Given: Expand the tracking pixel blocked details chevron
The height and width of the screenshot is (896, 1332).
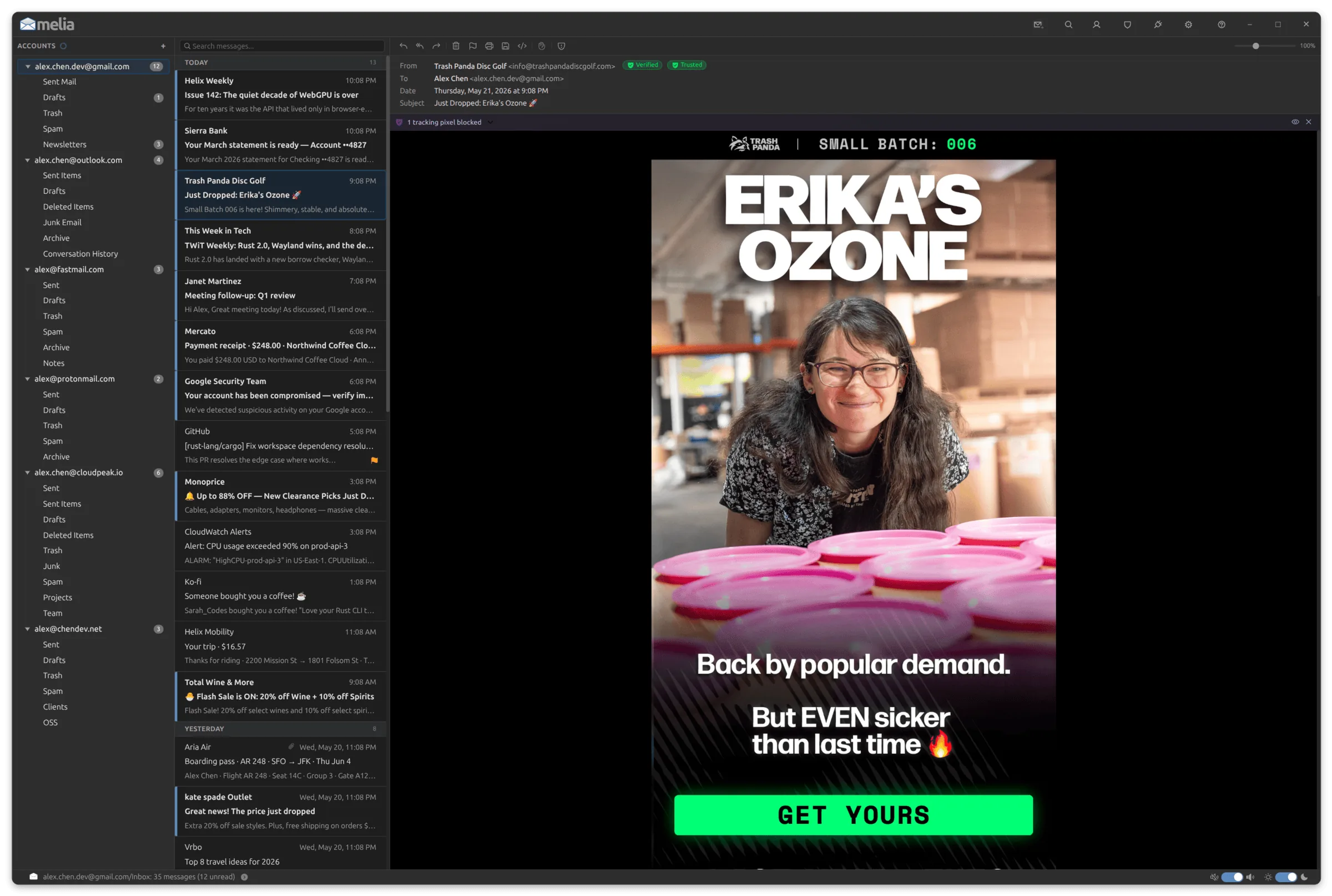Looking at the screenshot, I should tap(490, 122).
